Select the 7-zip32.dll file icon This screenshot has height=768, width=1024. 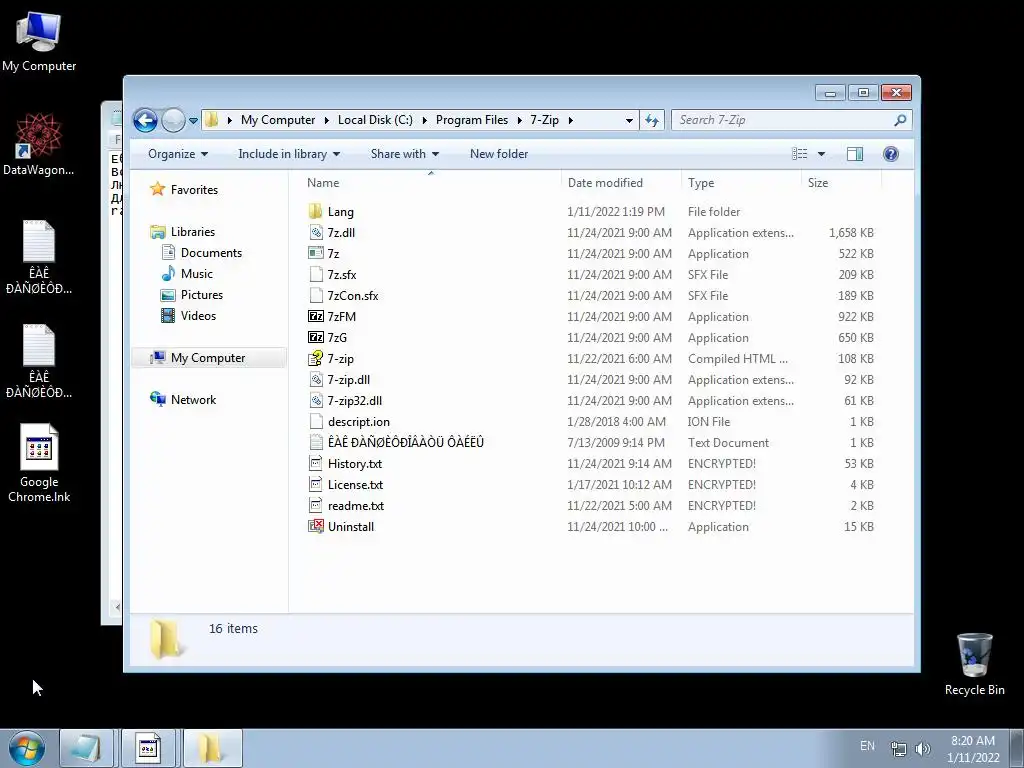[x=315, y=400]
